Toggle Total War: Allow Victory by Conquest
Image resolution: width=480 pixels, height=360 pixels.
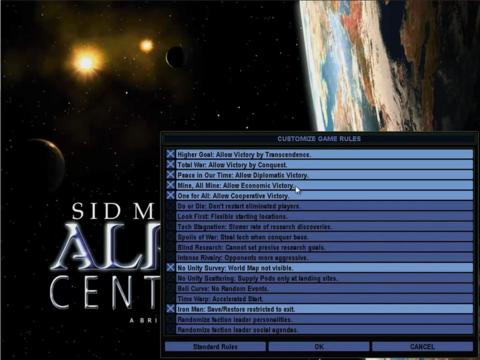(319, 165)
